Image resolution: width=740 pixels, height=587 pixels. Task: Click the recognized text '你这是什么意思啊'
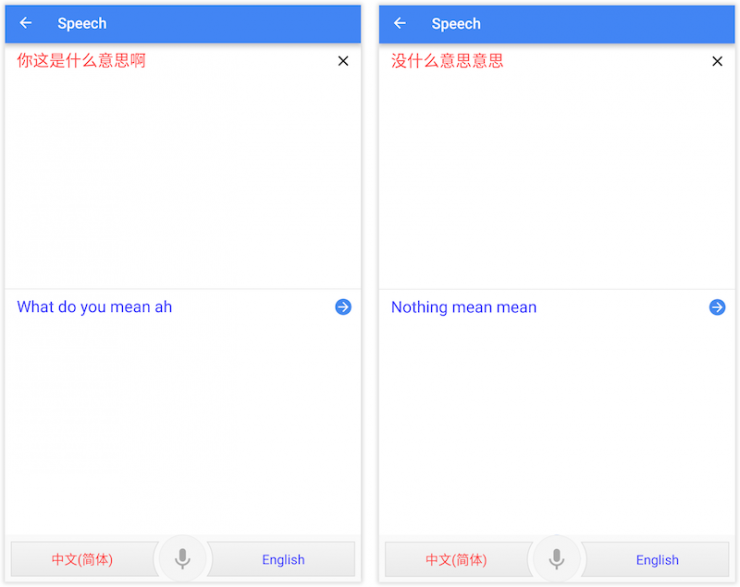[x=81, y=61]
